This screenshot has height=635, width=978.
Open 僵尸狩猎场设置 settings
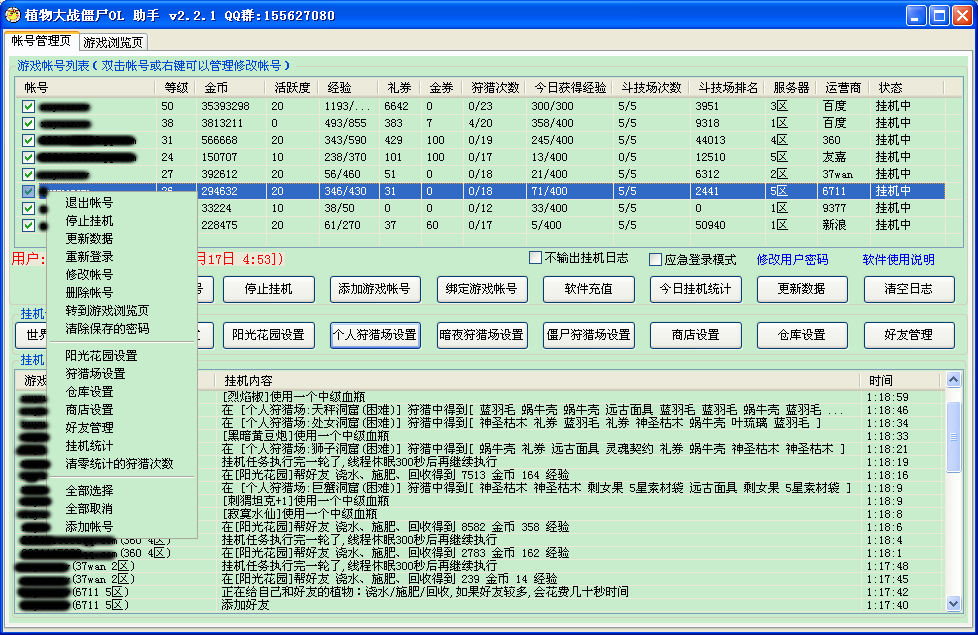point(588,335)
